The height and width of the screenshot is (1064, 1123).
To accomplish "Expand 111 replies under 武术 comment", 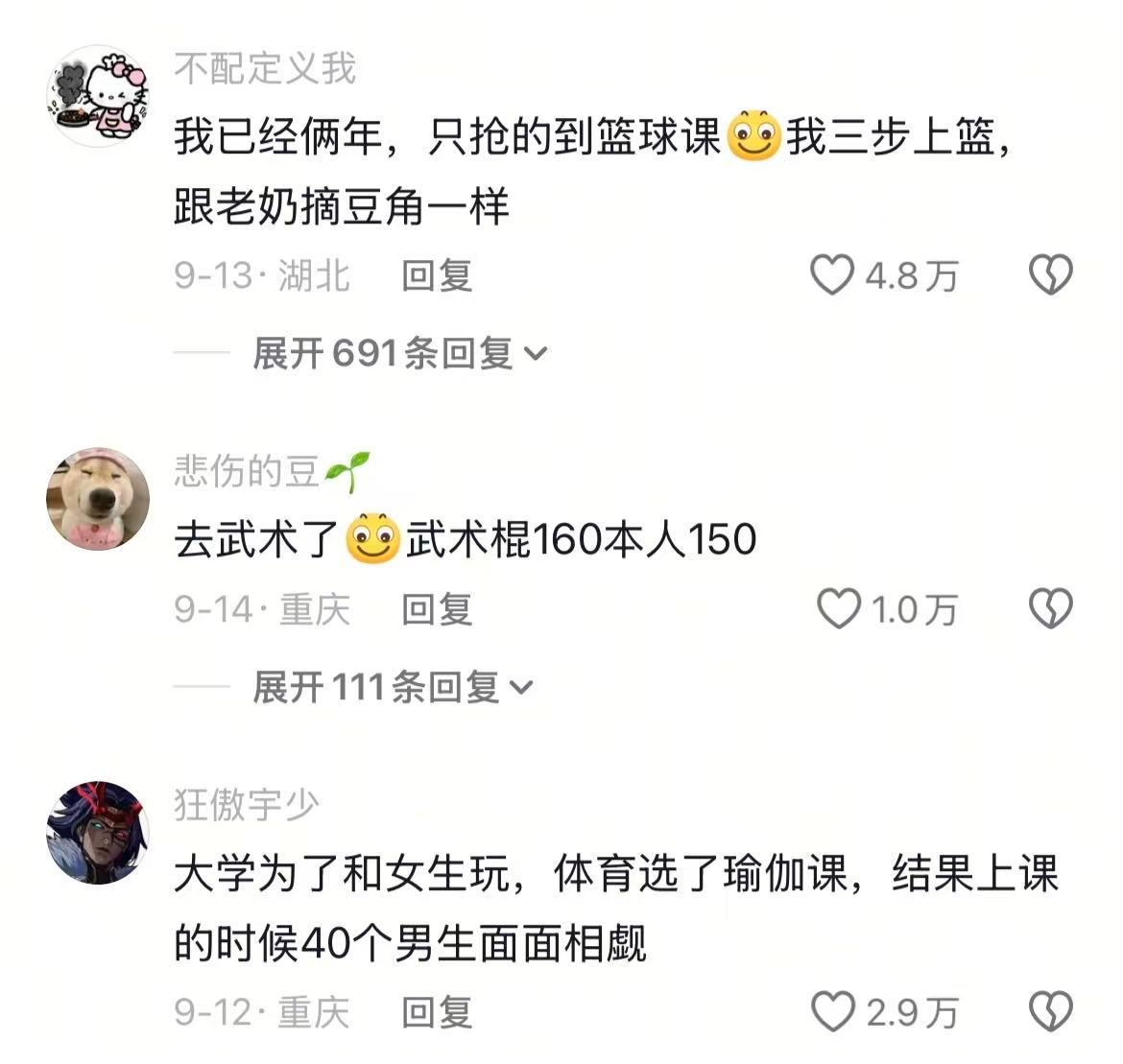I will pyautogui.click(x=393, y=687).
